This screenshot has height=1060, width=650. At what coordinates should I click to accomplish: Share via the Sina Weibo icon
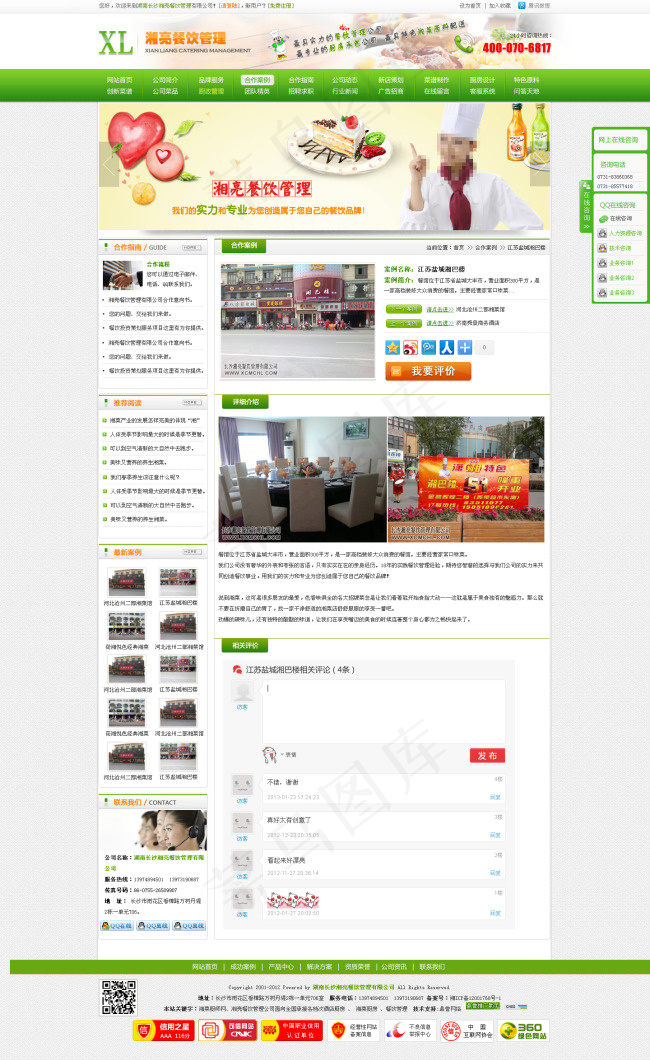(411, 347)
